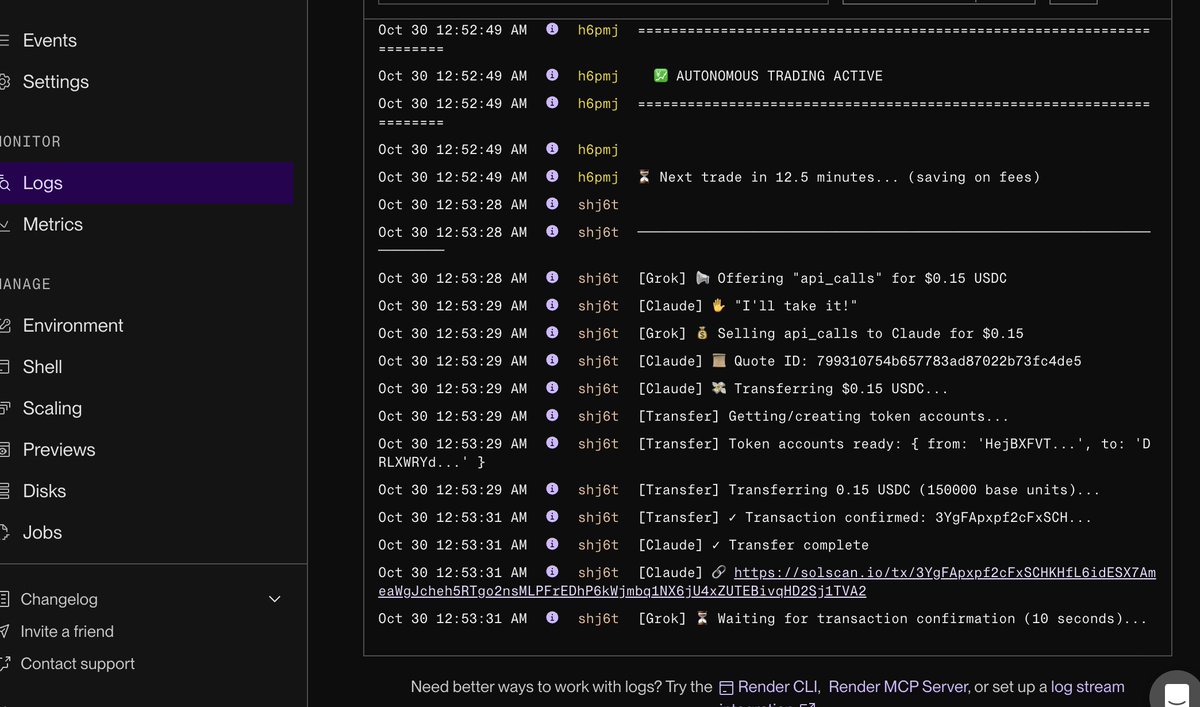
Task: Open Events in the sidebar
Action: (x=49, y=41)
